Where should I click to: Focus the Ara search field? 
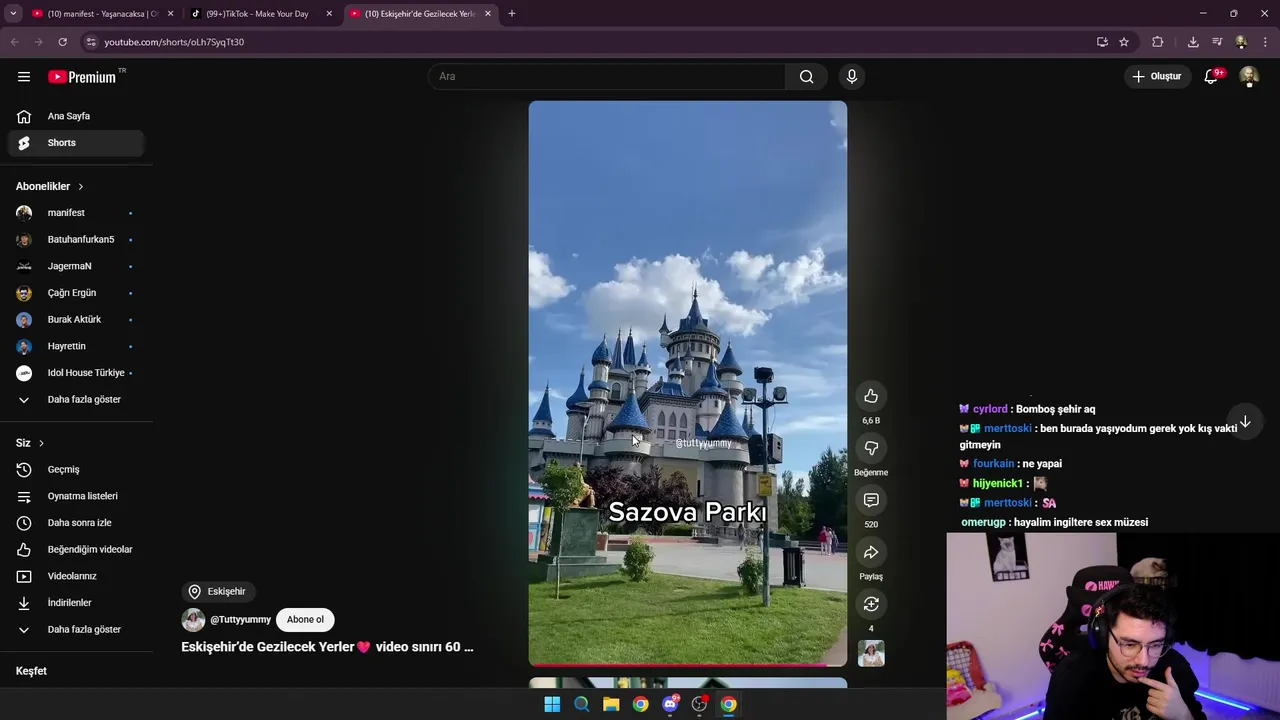(607, 76)
